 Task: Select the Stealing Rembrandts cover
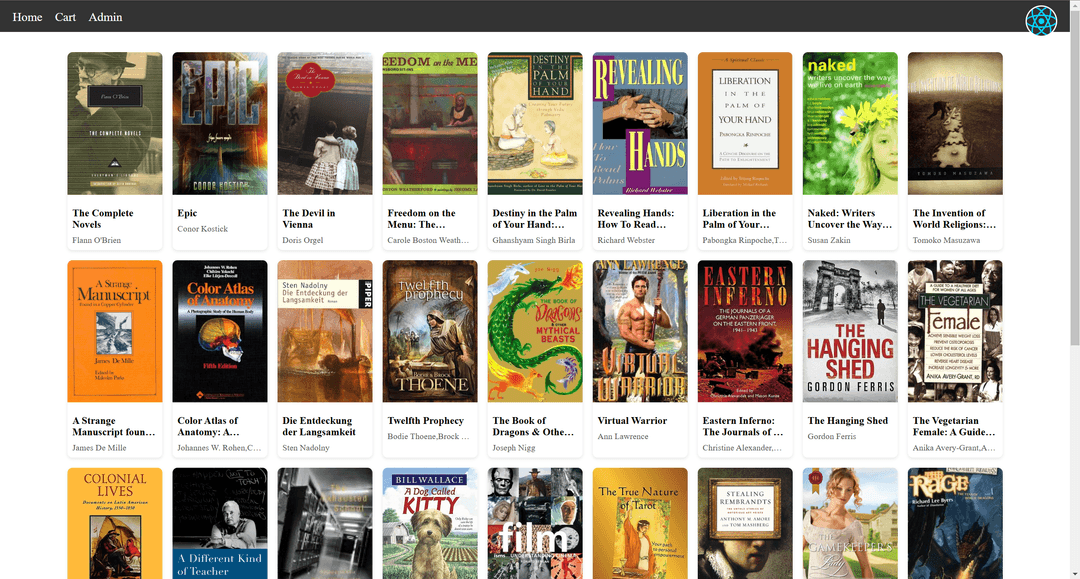tap(745, 523)
